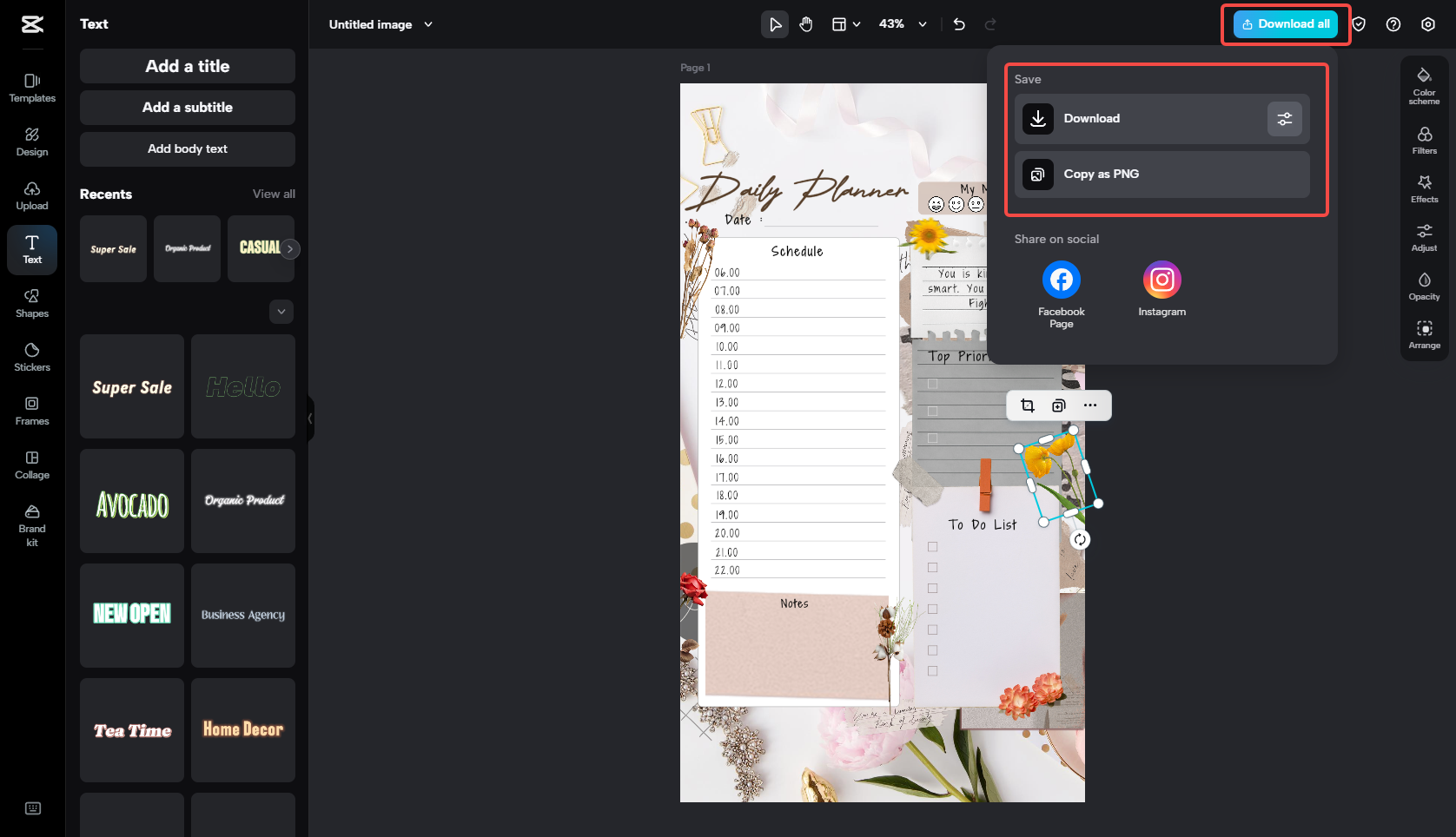Expand more recent text styles with the chevron
1456x837 pixels.
(x=281, y=311)
